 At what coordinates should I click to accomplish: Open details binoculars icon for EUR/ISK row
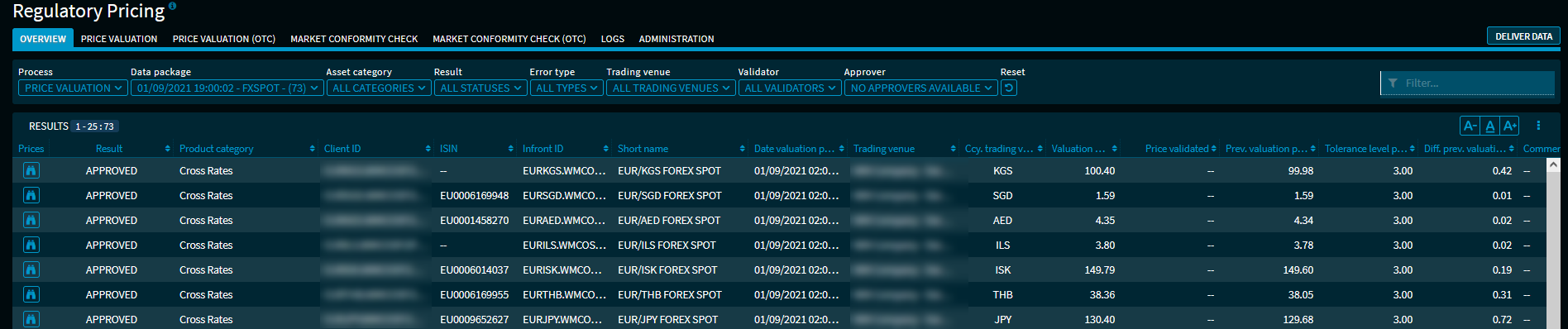(31, 269)
